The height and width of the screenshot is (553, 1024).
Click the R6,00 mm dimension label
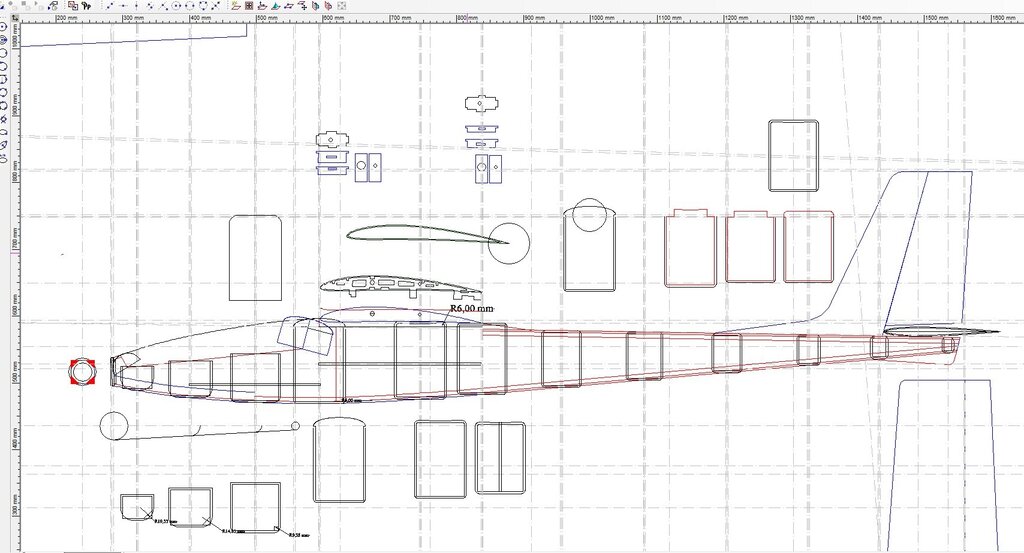point(472,309)
